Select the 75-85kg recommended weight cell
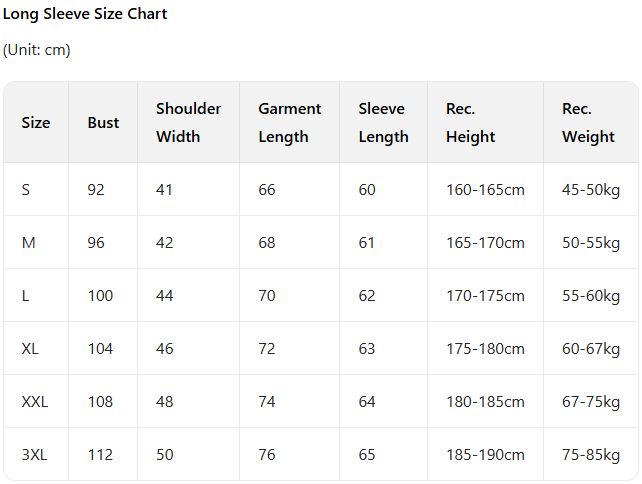Viewport: 642px width, 484px height. pyautogui.click(x=591, y=455)
